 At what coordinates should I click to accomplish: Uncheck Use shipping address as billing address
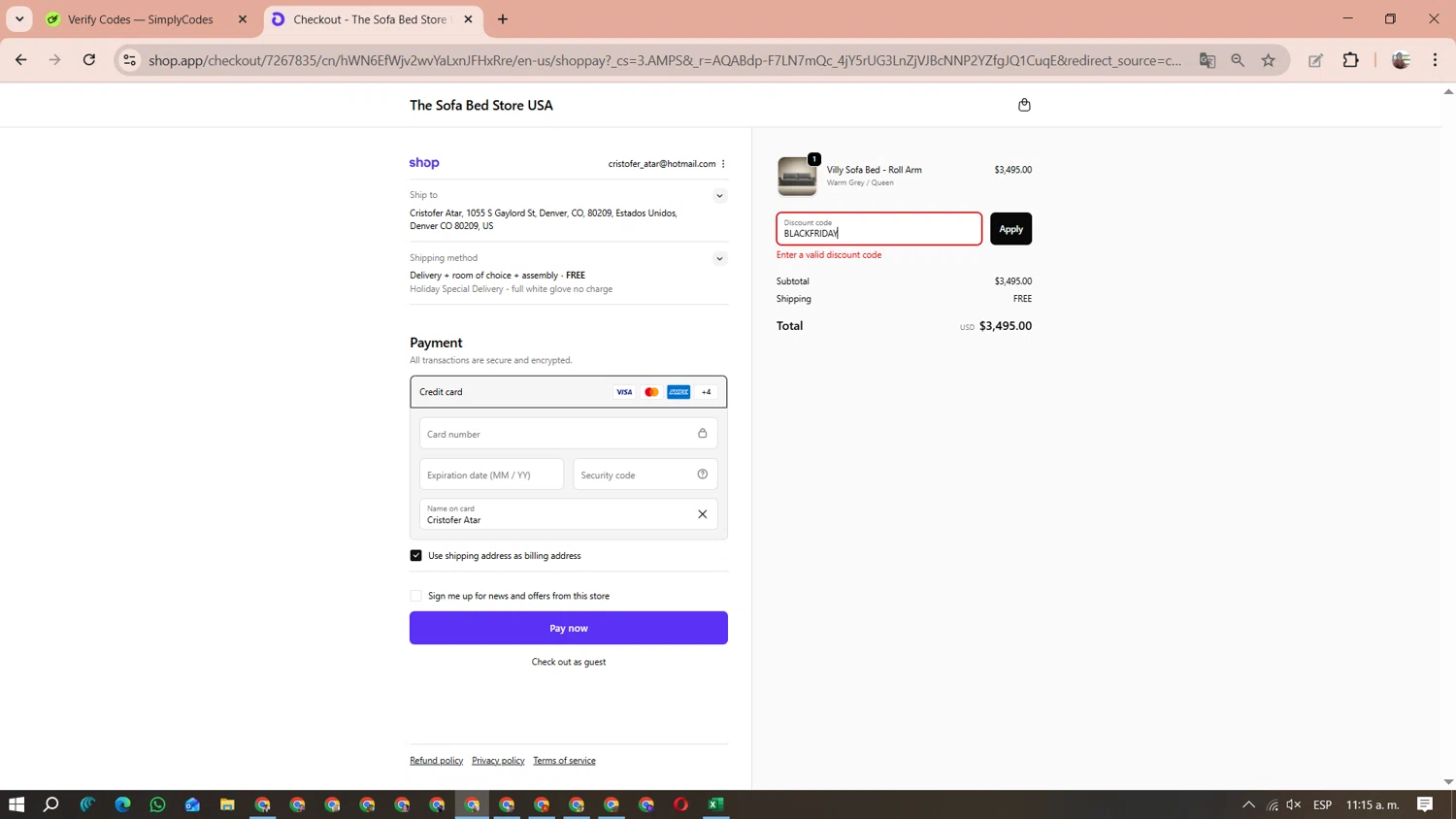click(x=416, y=556)
